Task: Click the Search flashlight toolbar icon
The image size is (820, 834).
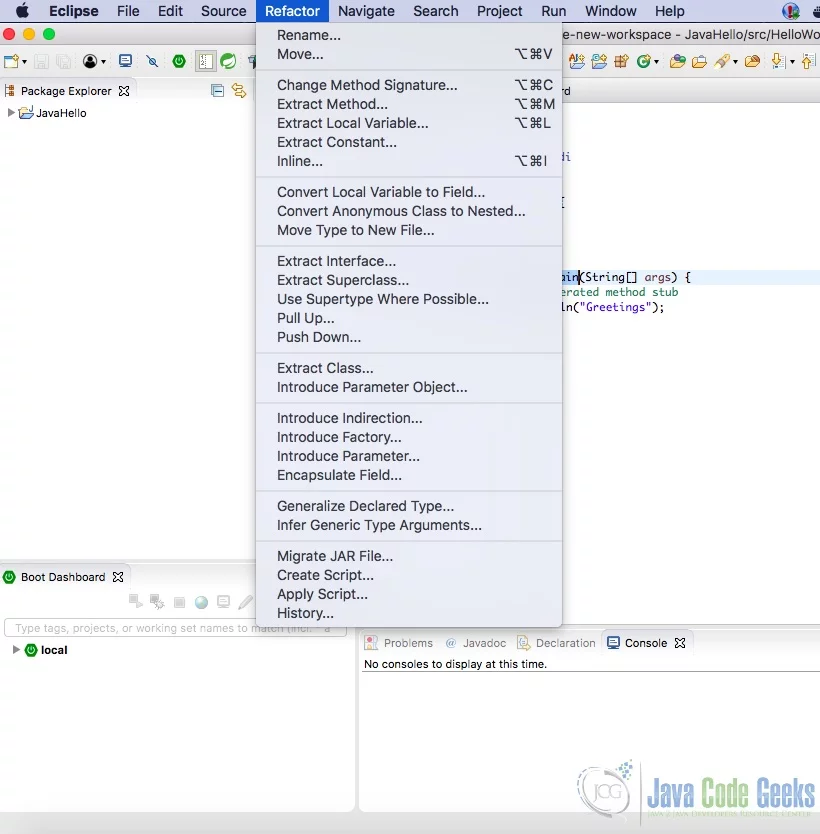Action: [x=722, y=62]
